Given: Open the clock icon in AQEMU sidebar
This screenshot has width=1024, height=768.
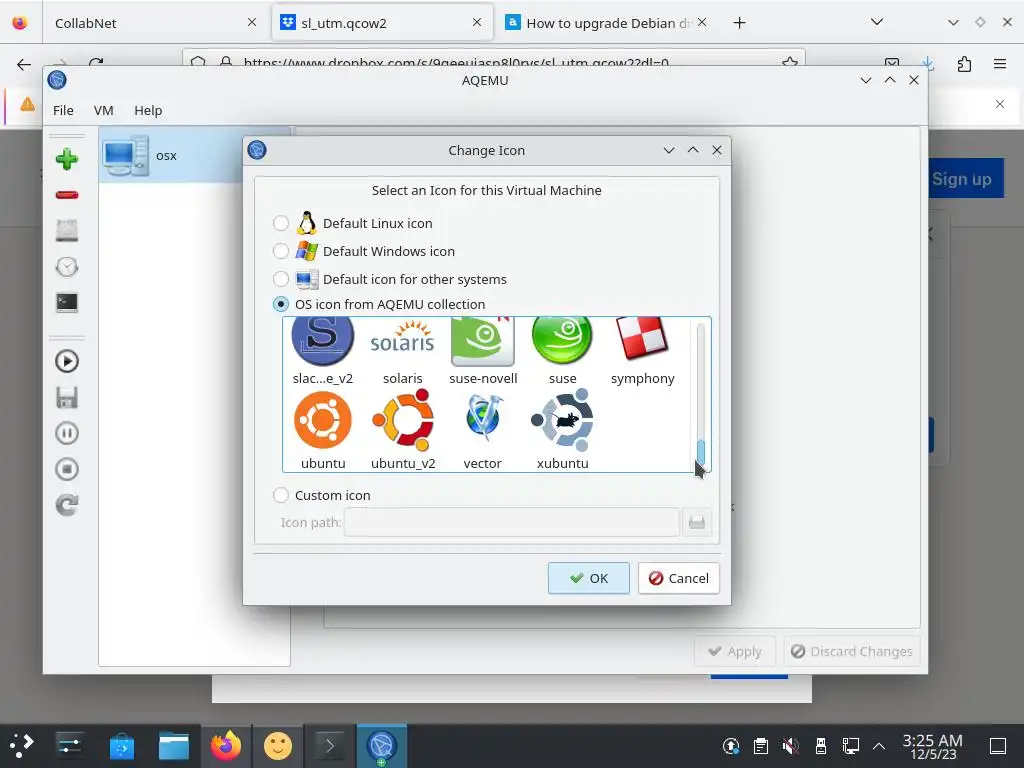Looking at the screenshot, I should [x=67, y=266].
